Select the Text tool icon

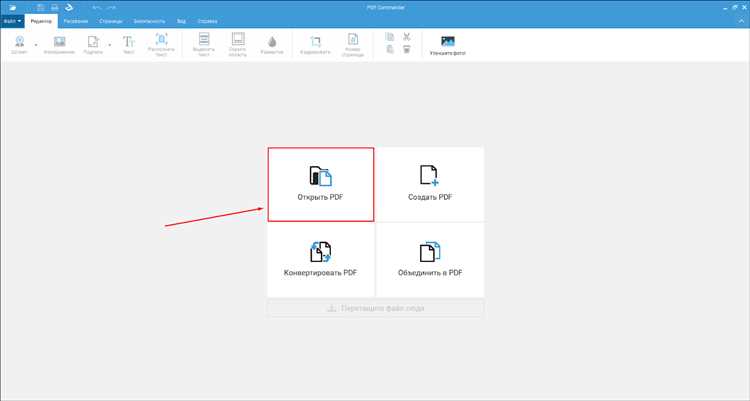coord(129,44)
